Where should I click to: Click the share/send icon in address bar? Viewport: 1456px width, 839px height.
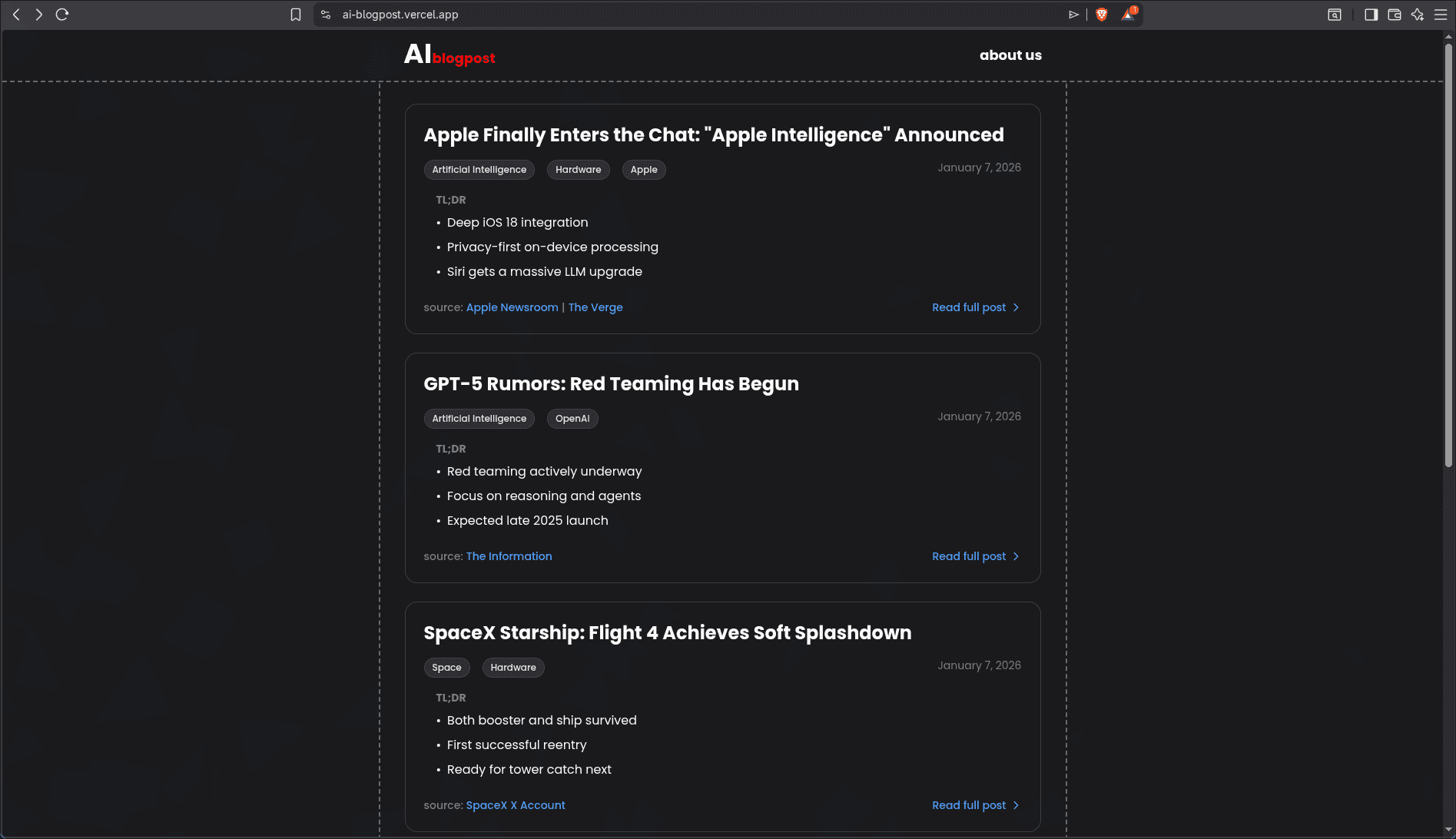[x=1073, y=14]
